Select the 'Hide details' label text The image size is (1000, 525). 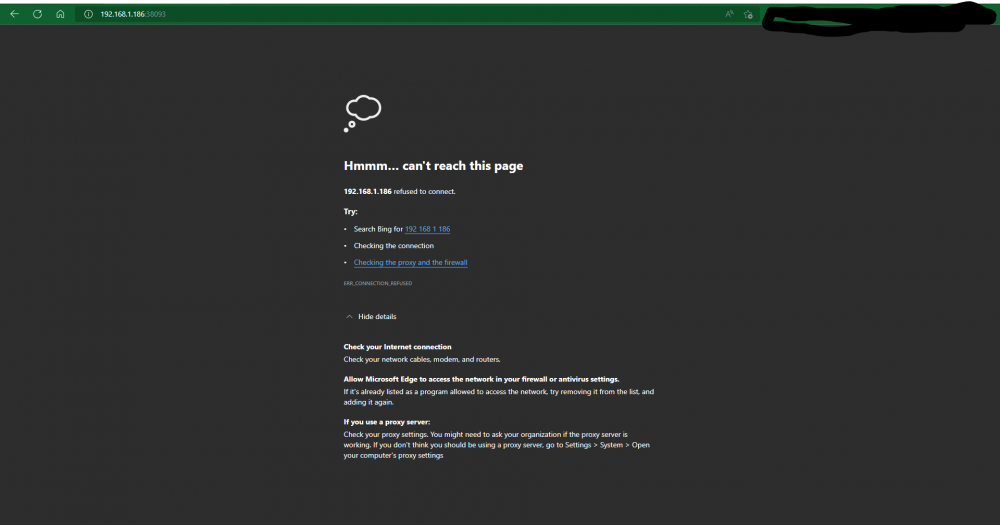coord(377,316)
